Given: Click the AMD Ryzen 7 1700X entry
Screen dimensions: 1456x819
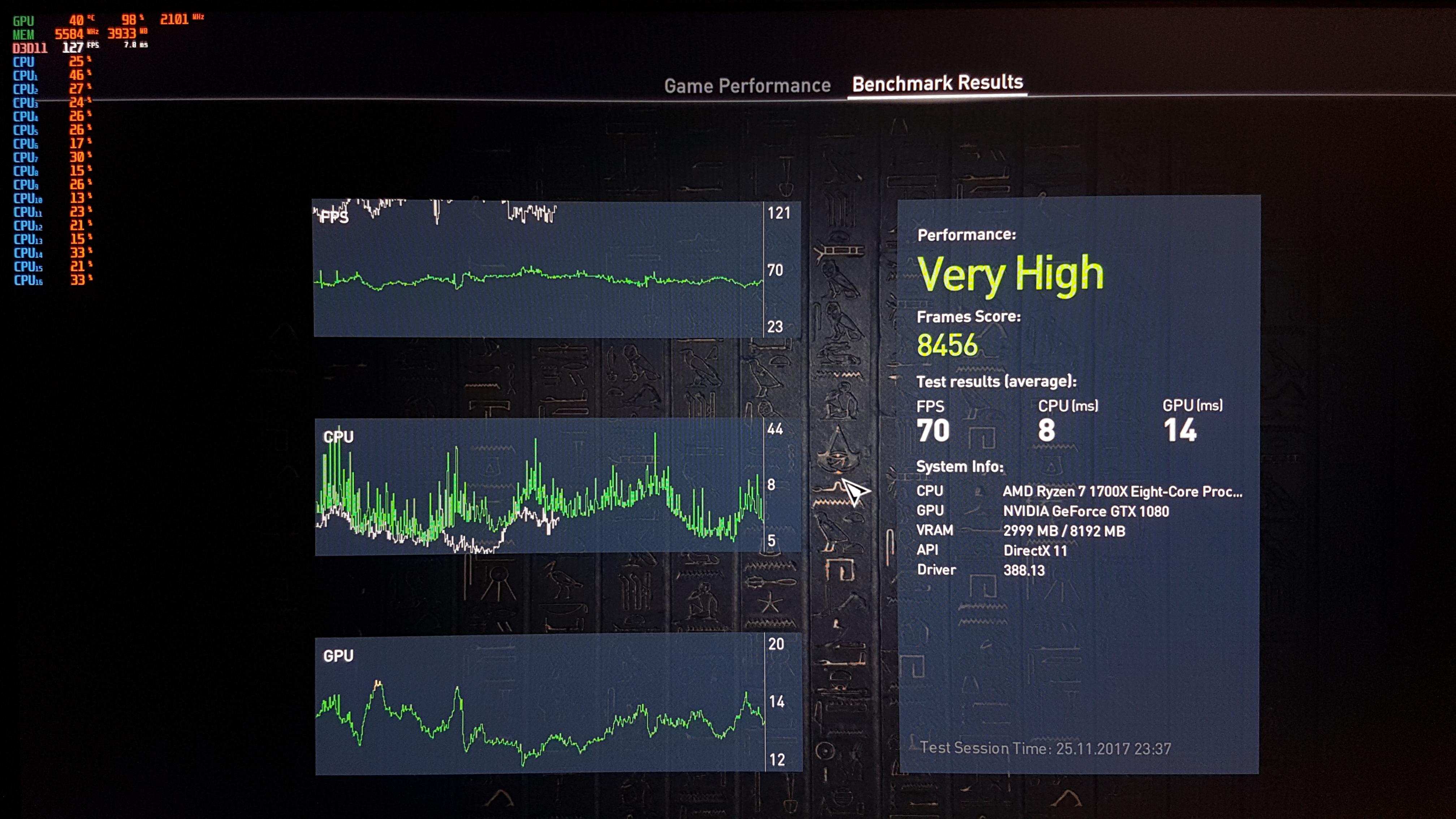Looking at the screenshot, I should (x=1122, y=492).
